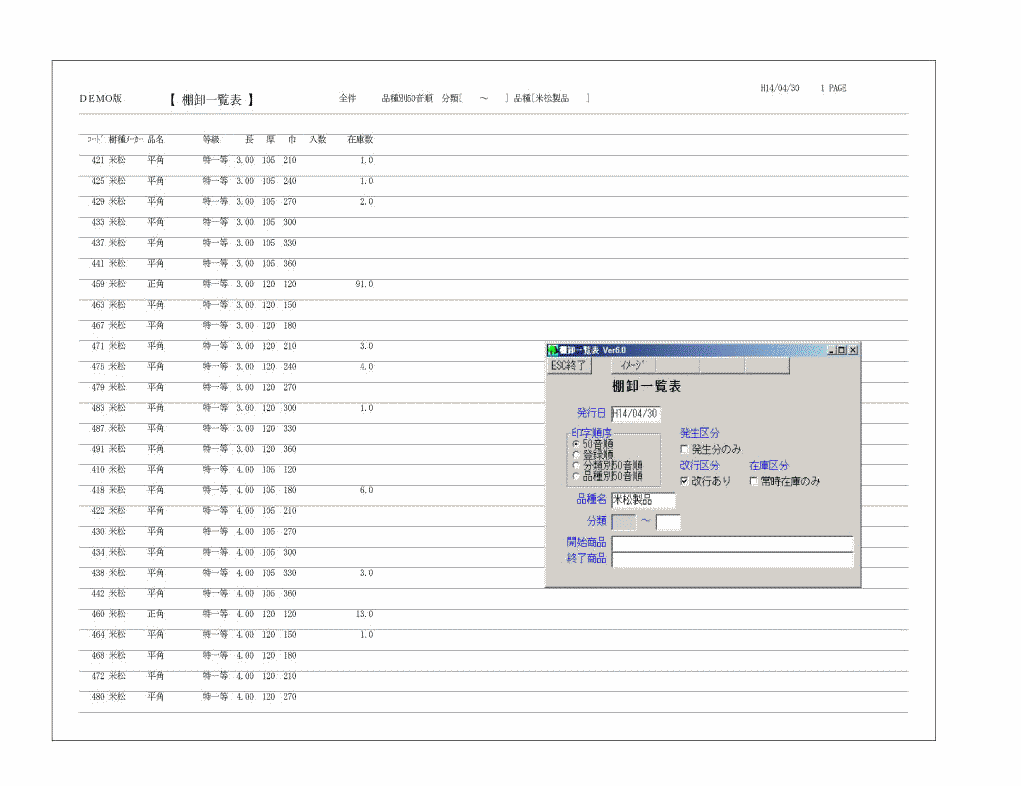Click the DEMO版 label in the report header
The width and height of the screenshot is (1021, 786).
coord(101,98)
